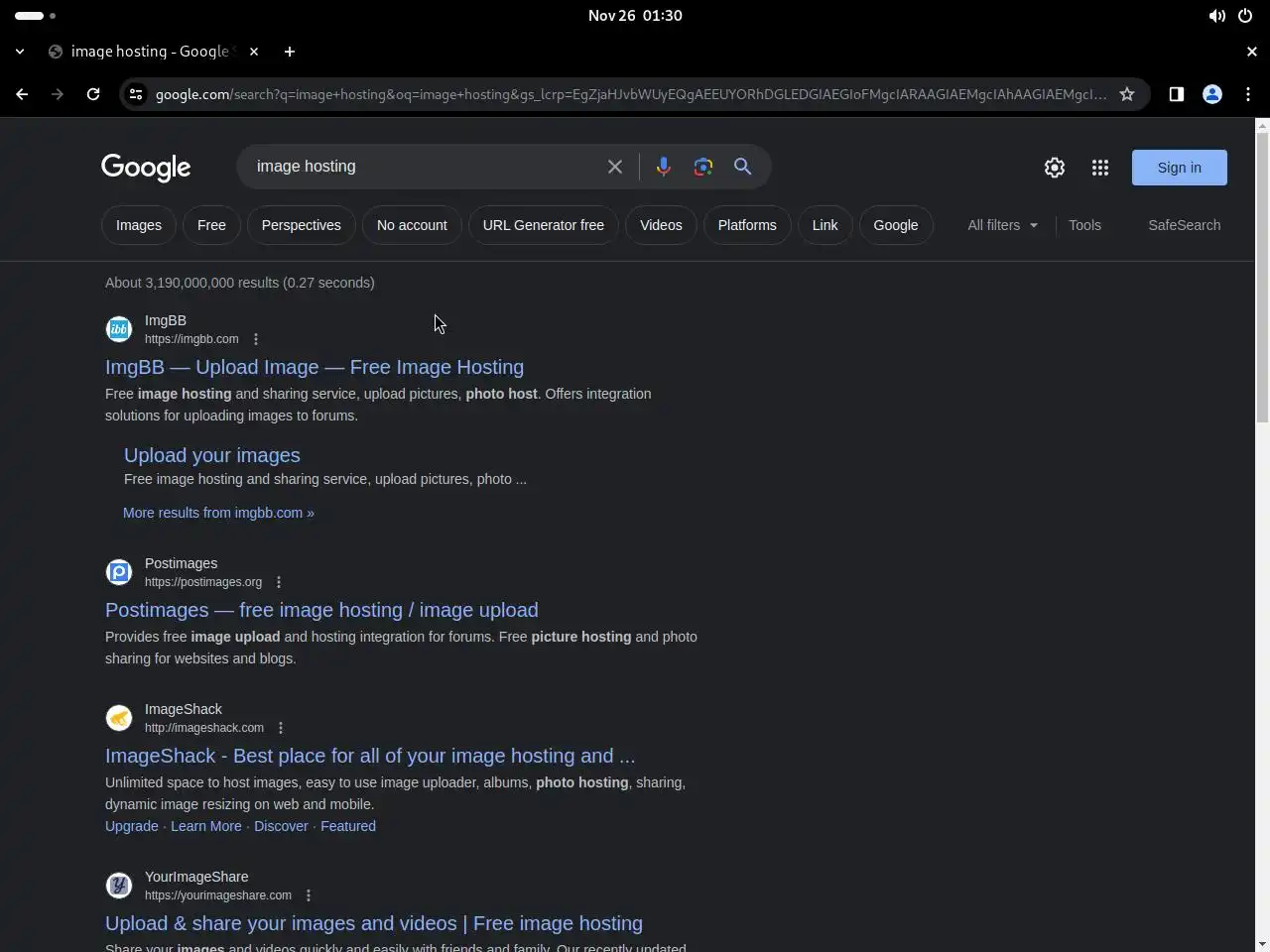Click the browser address bar URL
1270x952 pixels.
[630, 94]
